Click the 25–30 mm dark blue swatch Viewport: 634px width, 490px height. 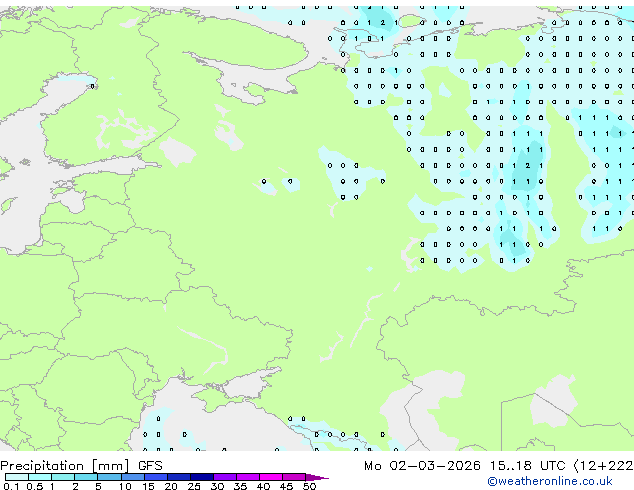coord(202,477)
